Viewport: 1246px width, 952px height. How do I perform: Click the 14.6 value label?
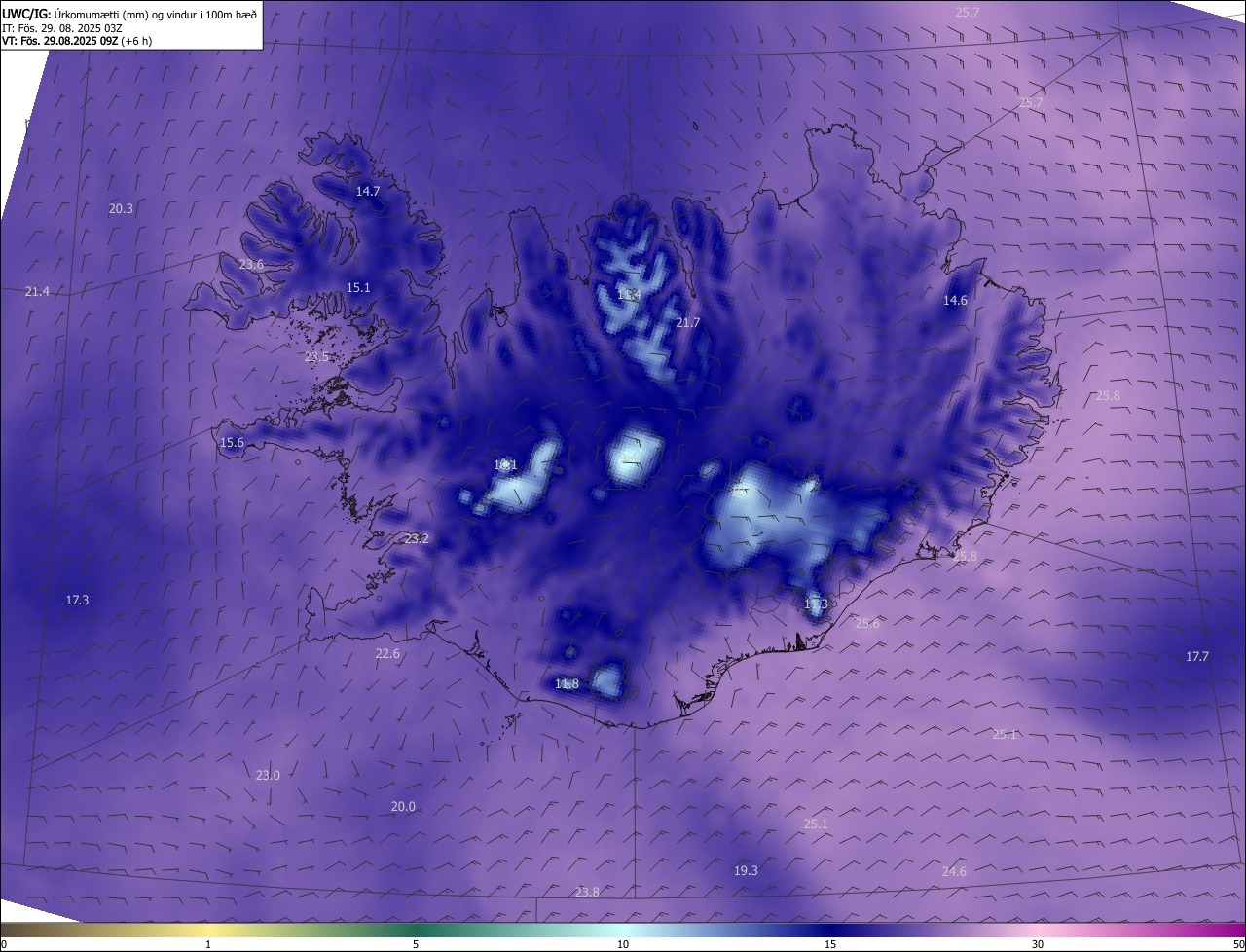(955, 300)
